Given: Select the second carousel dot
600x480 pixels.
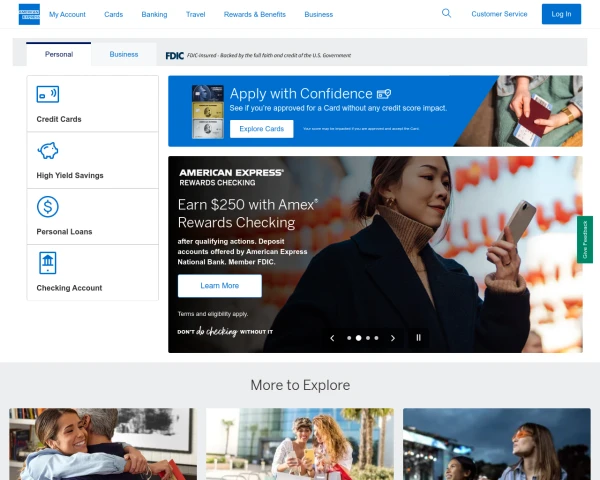Looking at the screenshot, I should [359, 338].
